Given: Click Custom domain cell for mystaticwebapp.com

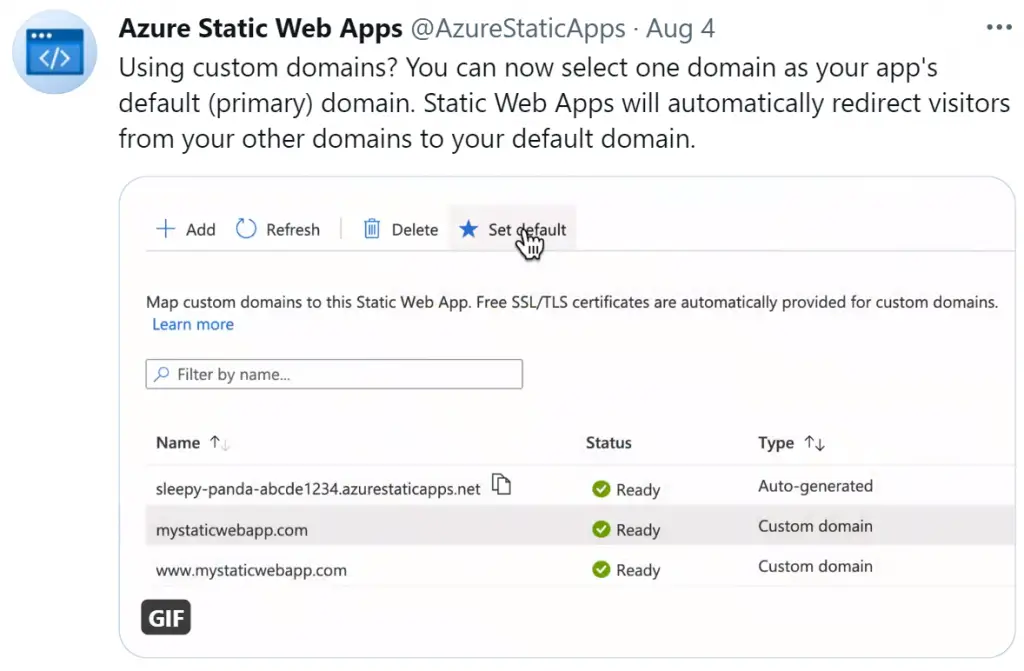Looking at the screenshot, I should (815, 526).
